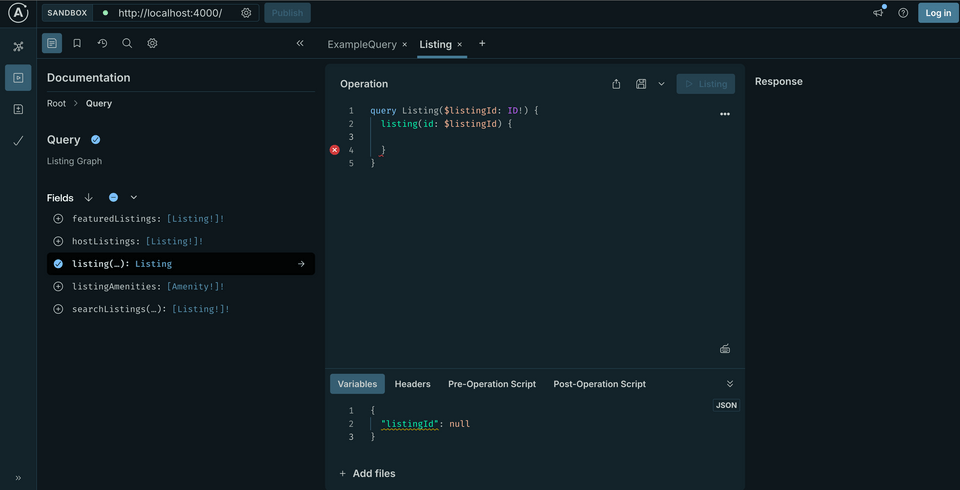Add searchListings field with plus icon

(58, 309)
